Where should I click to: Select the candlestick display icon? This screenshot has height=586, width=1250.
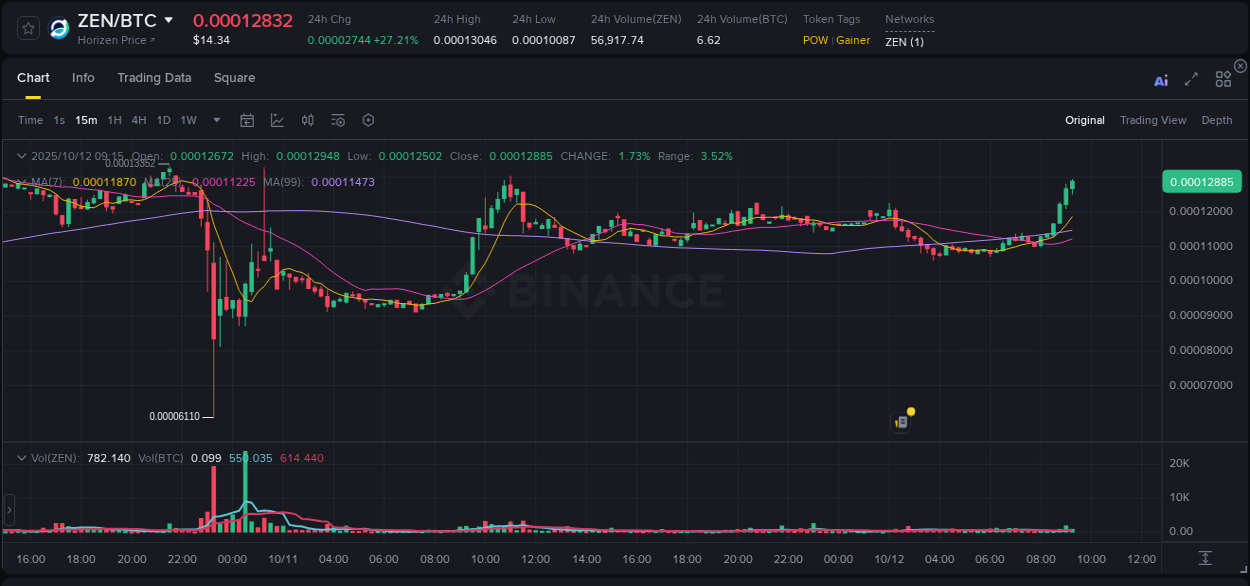tap(308, 120)
